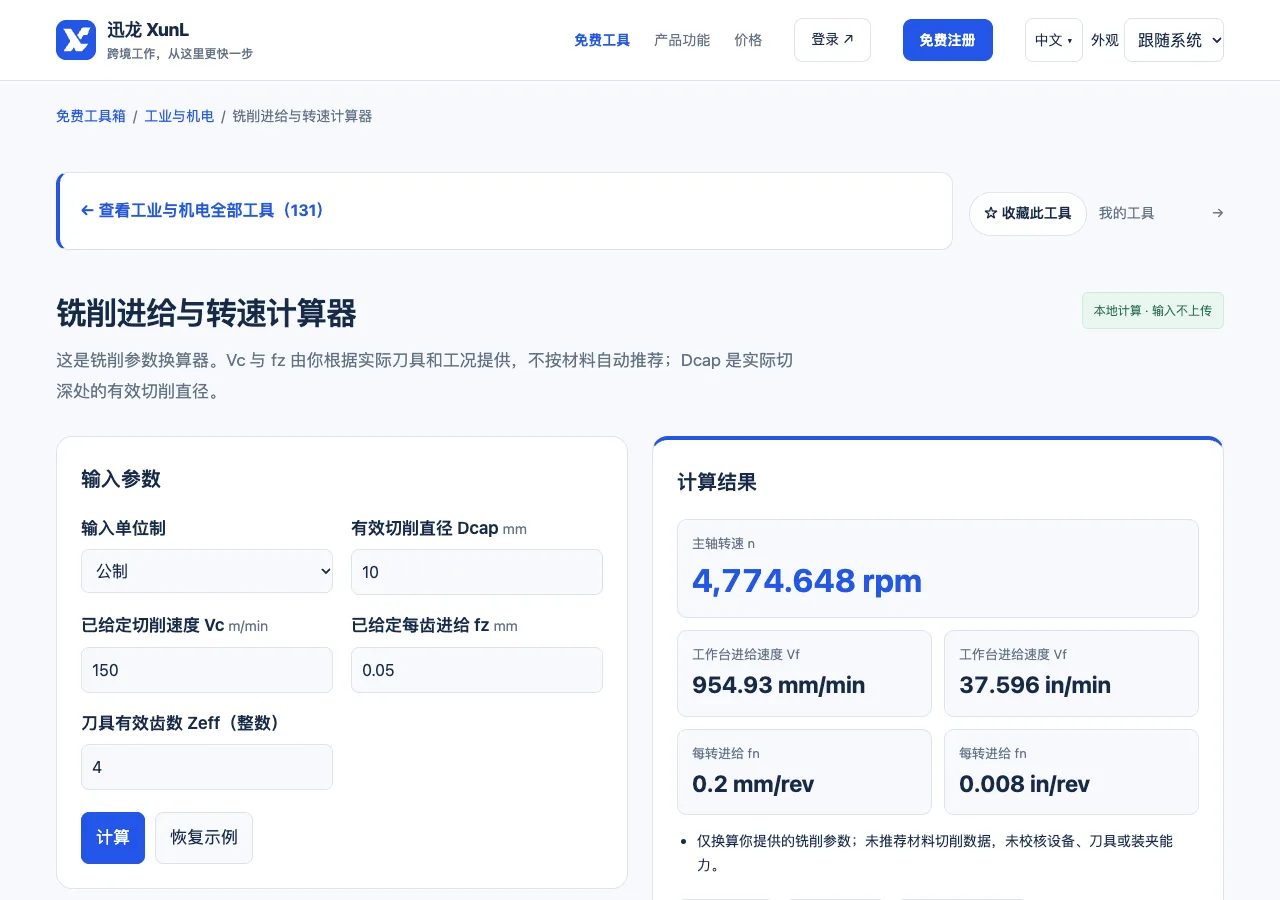Image resolution: width=1280 pixels, height=900 pixels.
Task: Focus the 每齿进给 fz input field
Action: pos(477,670)
